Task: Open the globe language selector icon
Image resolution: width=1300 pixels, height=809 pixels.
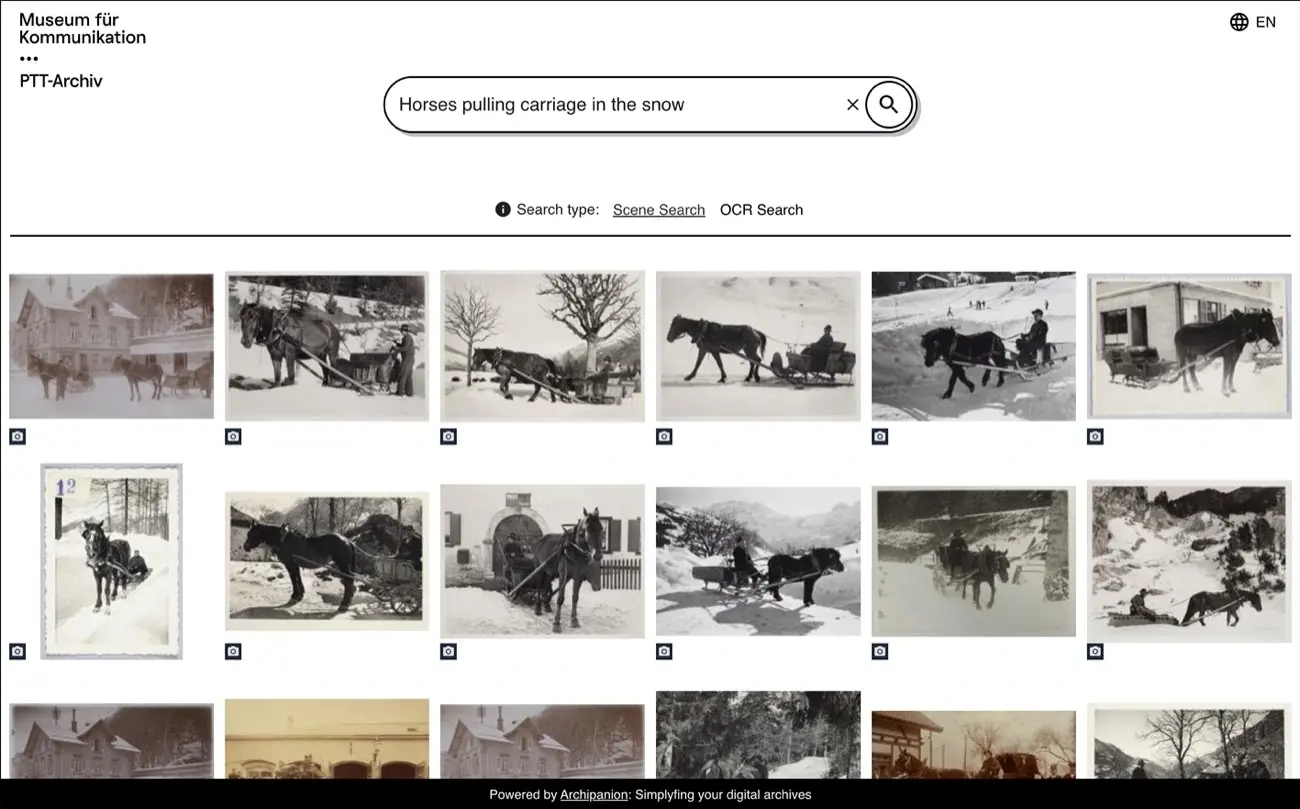Action: [1239, 22]
